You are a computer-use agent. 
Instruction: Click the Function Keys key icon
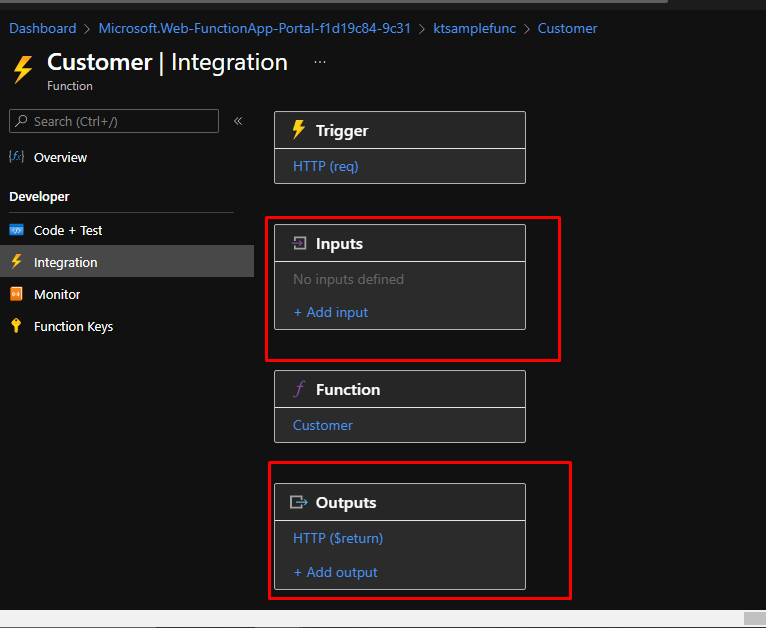pyautogui.click(x=16, y=326)
